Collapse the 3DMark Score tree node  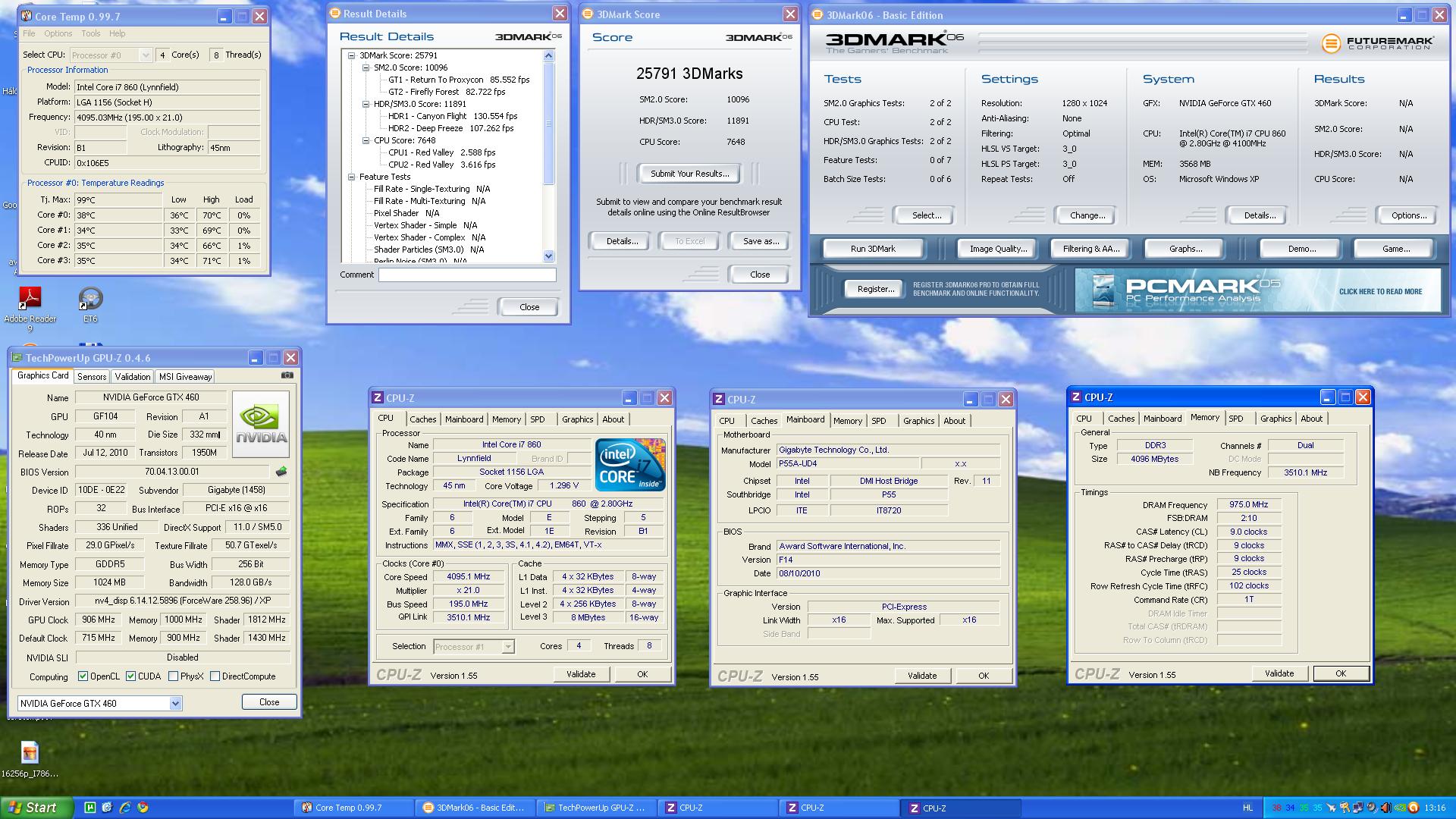pos(352,55)
